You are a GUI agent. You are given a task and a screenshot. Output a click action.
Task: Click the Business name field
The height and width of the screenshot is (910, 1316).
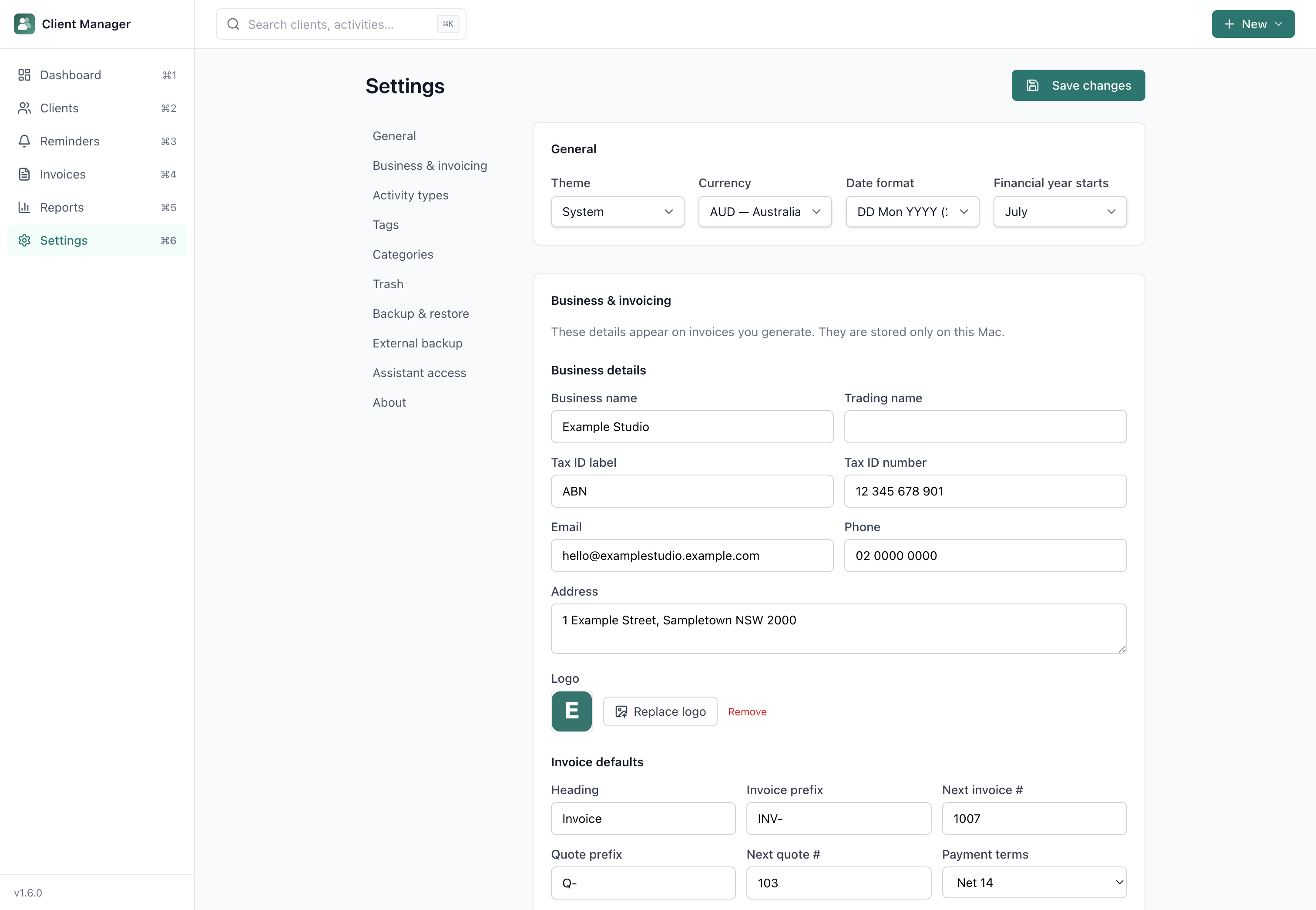click(692, 427)
